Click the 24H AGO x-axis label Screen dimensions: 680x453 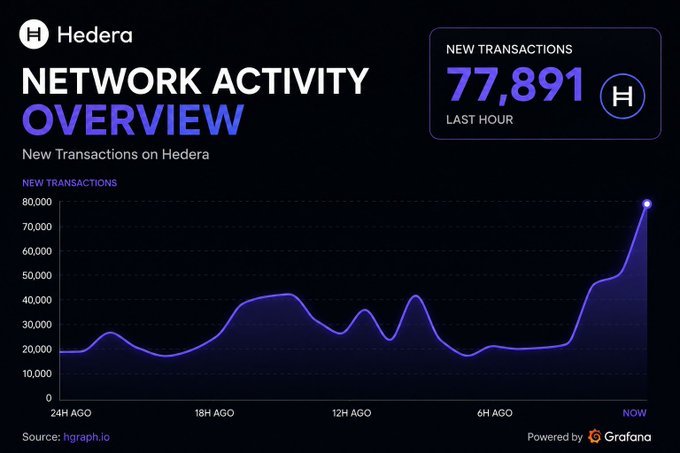point(71,413)
